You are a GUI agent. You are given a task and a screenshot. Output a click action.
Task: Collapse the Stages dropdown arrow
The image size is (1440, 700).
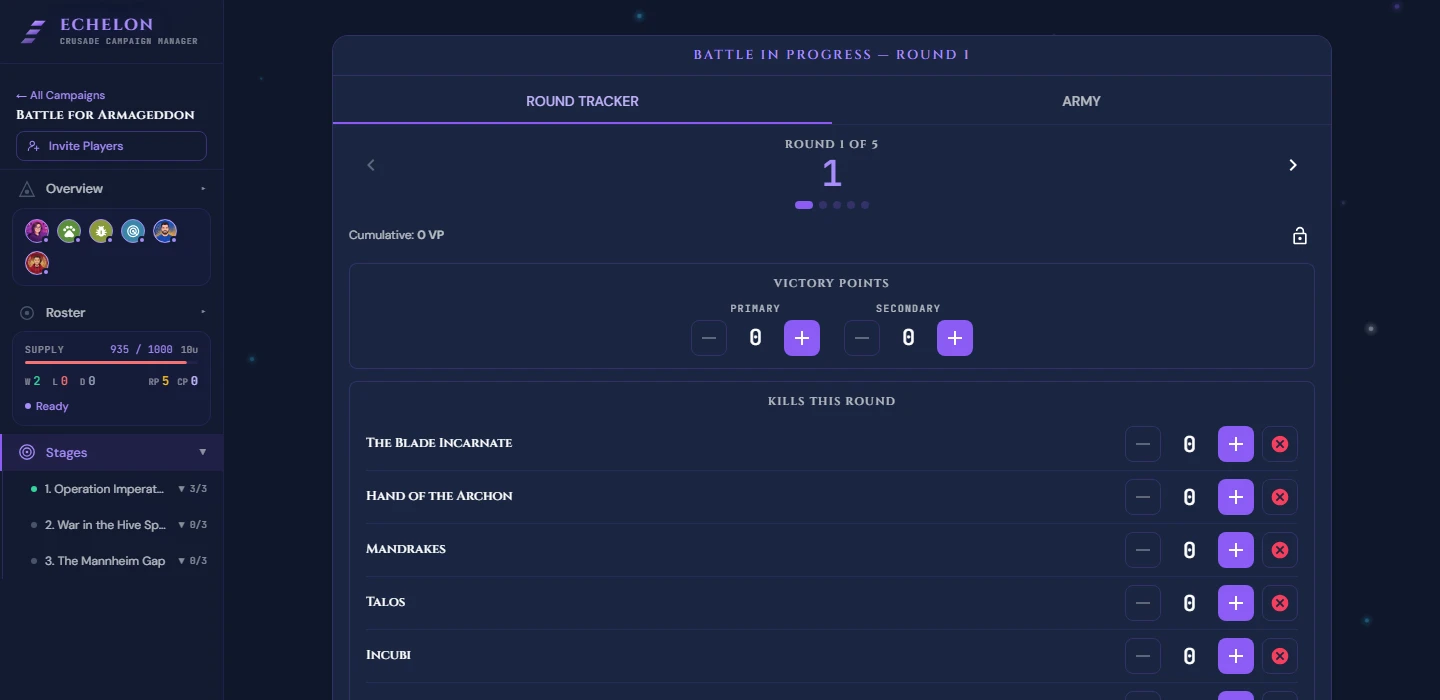pos(203,452)
